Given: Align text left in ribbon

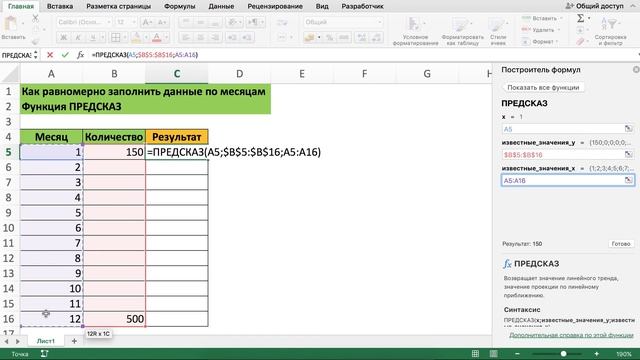Looking at the screenshot, I should [186, 38].
